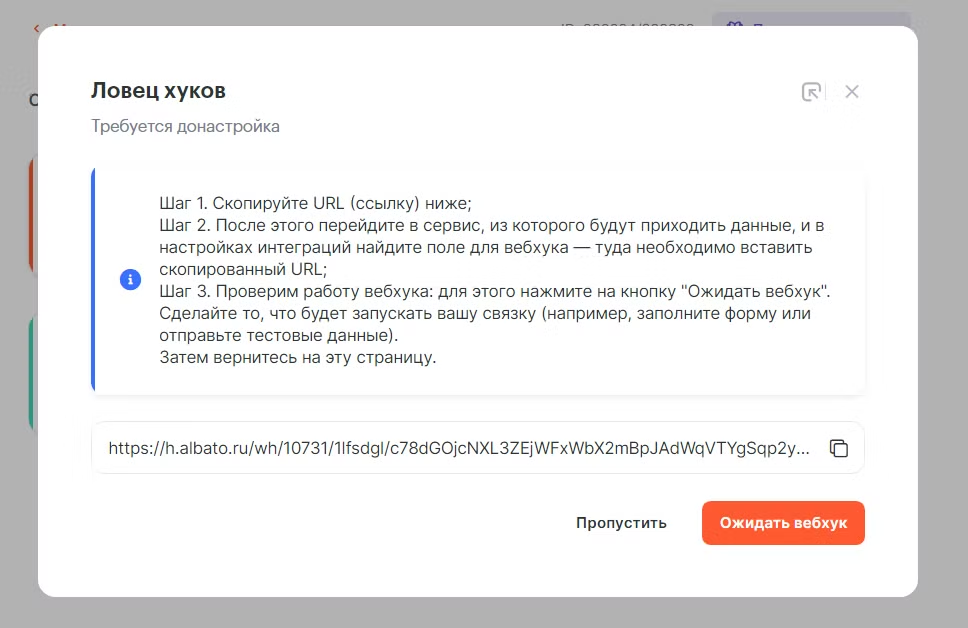Click the orange step card at left edge
Image resolution: width=968 pixels, height=628 pixels.
coord(32,215)
